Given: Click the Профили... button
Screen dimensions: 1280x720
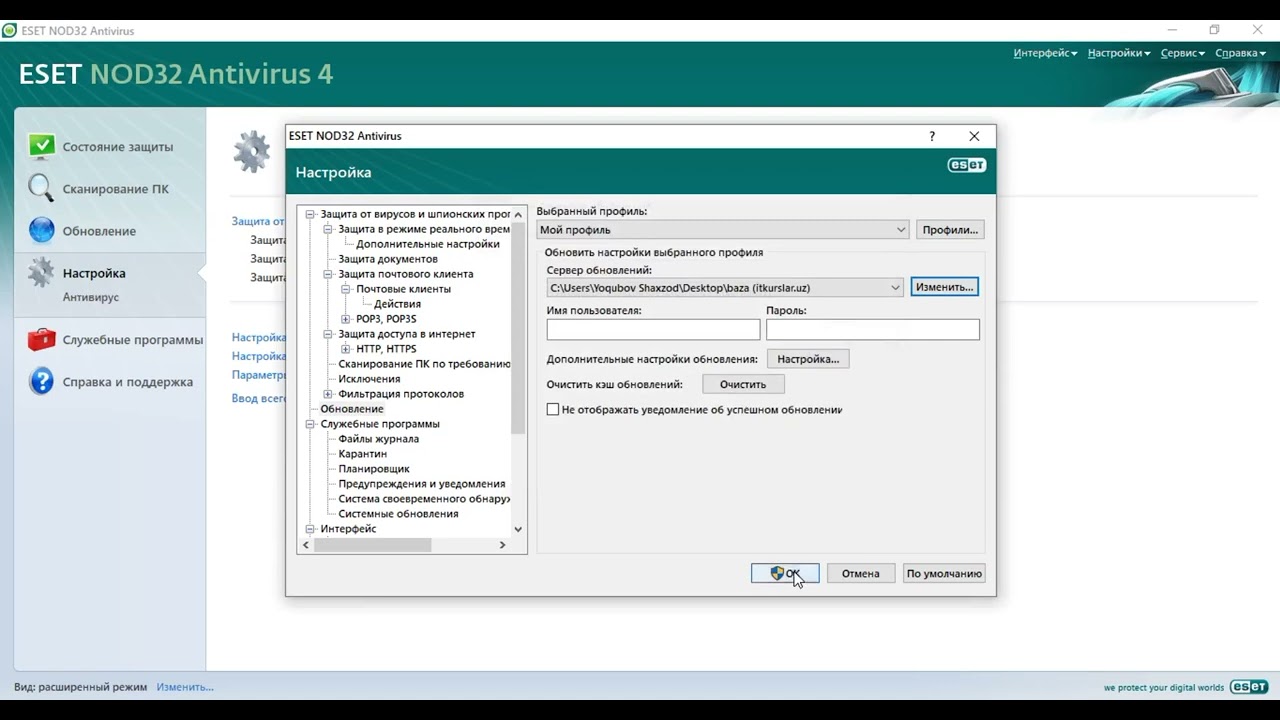Looking at the screenshot, I should (950, 230).
